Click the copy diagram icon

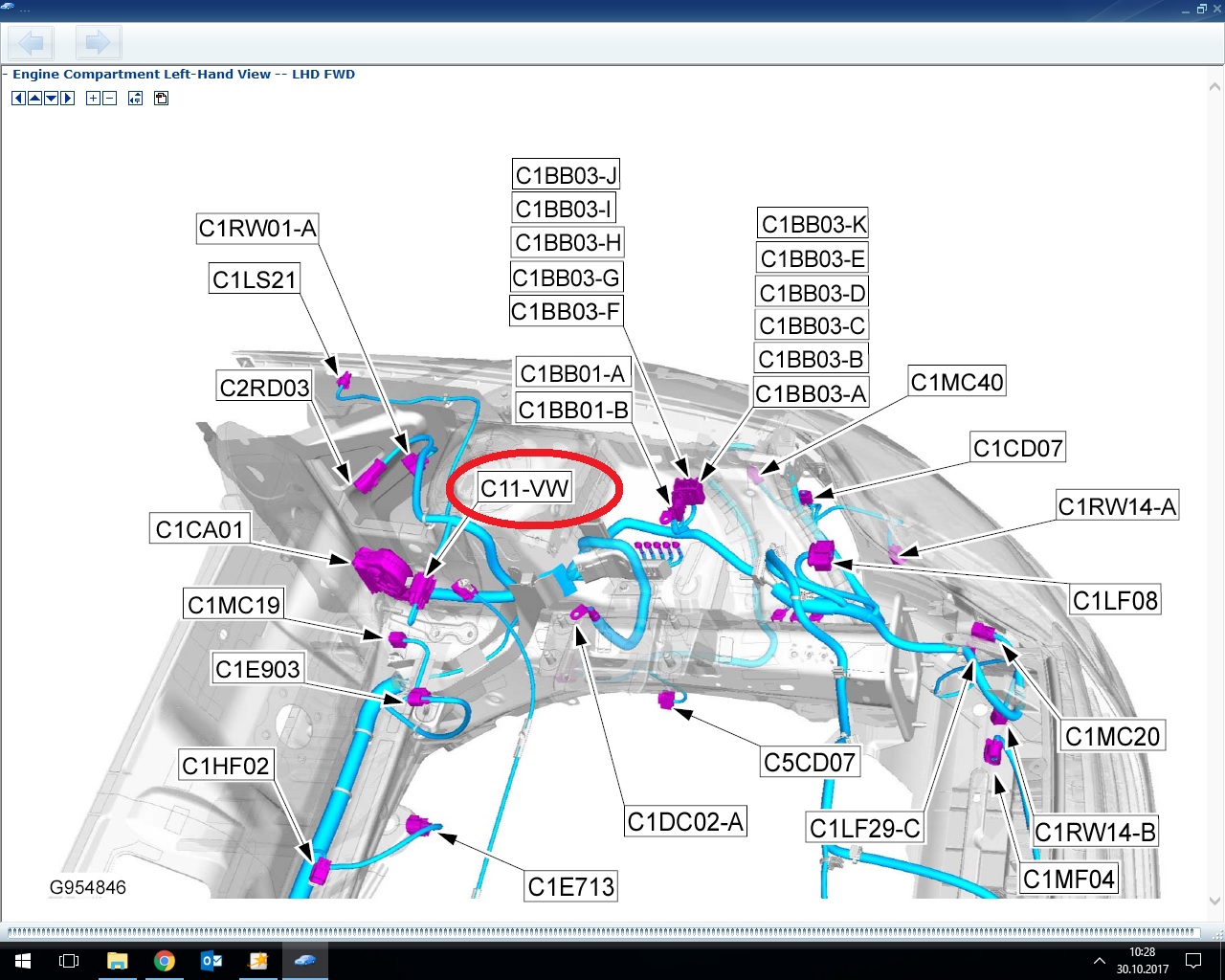click(161, 99)
